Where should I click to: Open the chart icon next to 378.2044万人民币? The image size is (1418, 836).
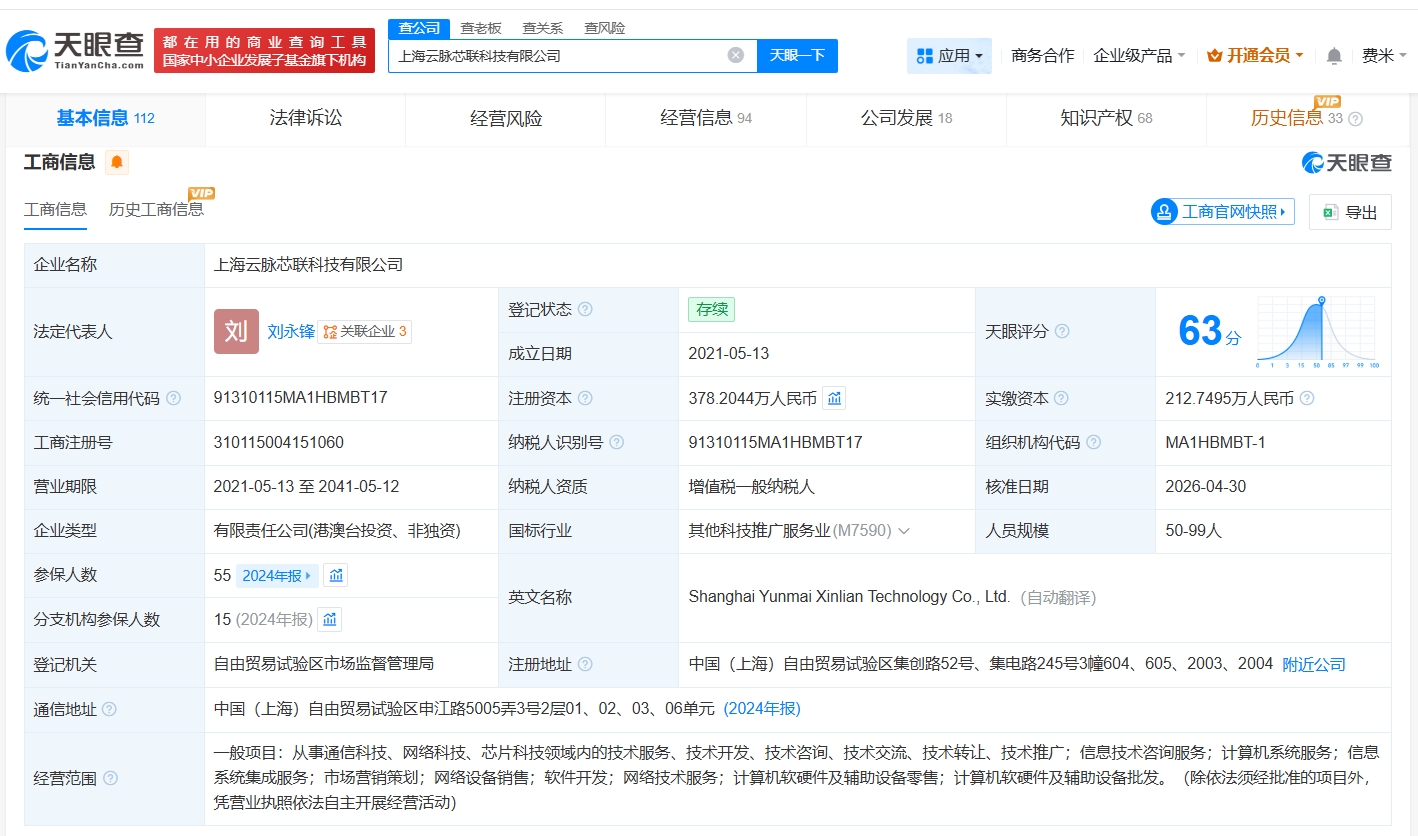click(x=834, y=398)
